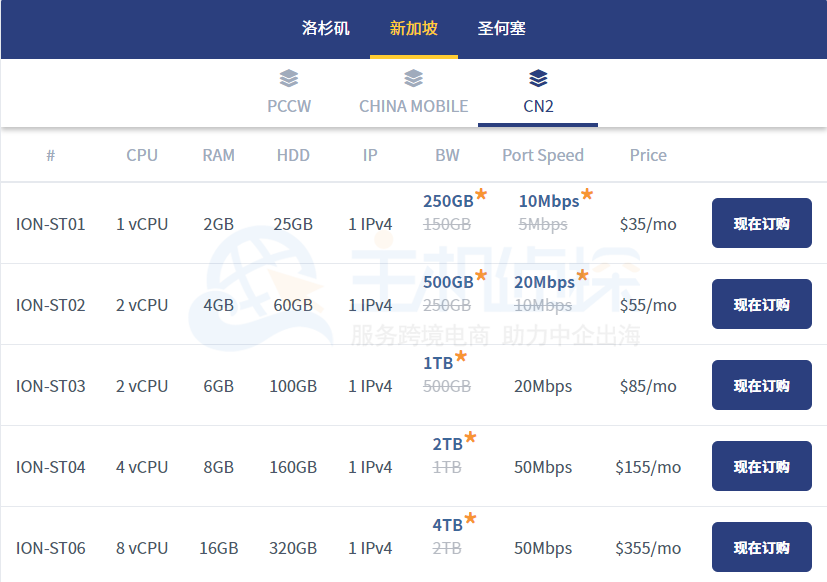This screenshot has height=582, width=827.
Task: Select the CHINA MOBILE network tab
Action: [x=413, y=105]
